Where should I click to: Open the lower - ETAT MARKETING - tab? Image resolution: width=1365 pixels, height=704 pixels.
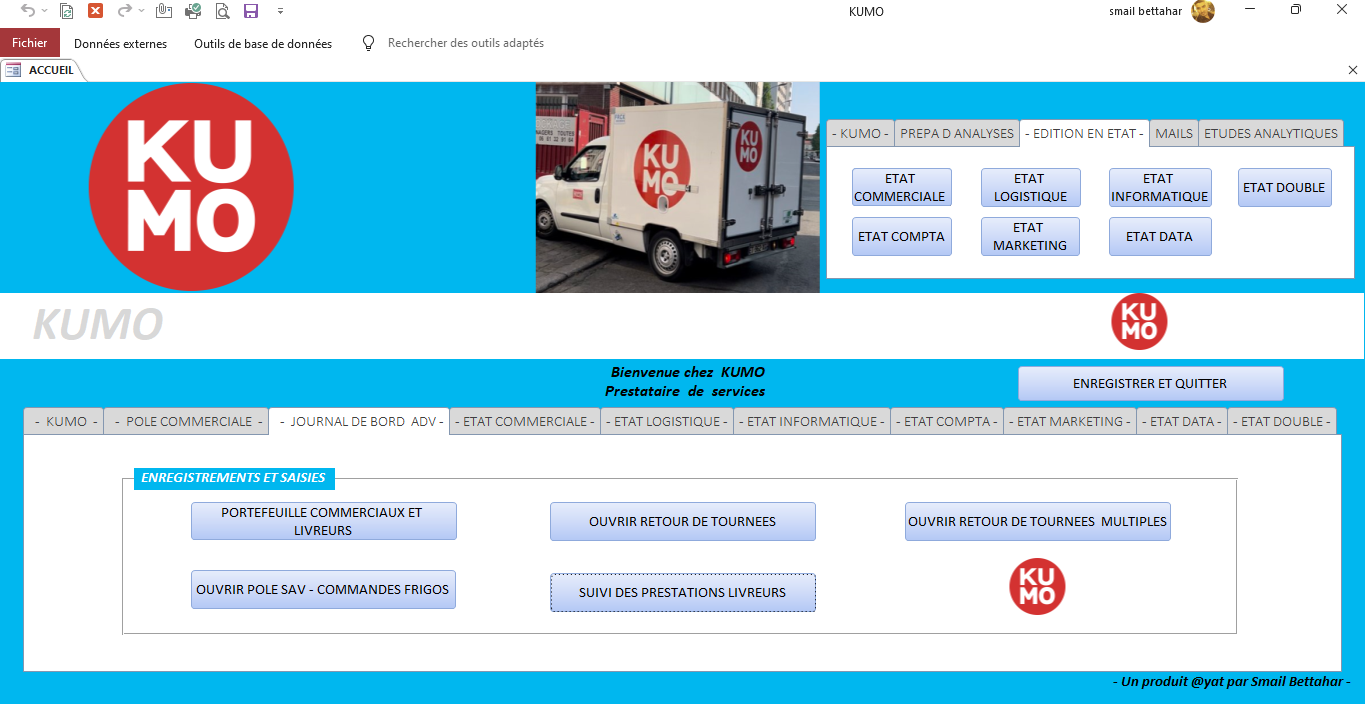[1070, 421]
